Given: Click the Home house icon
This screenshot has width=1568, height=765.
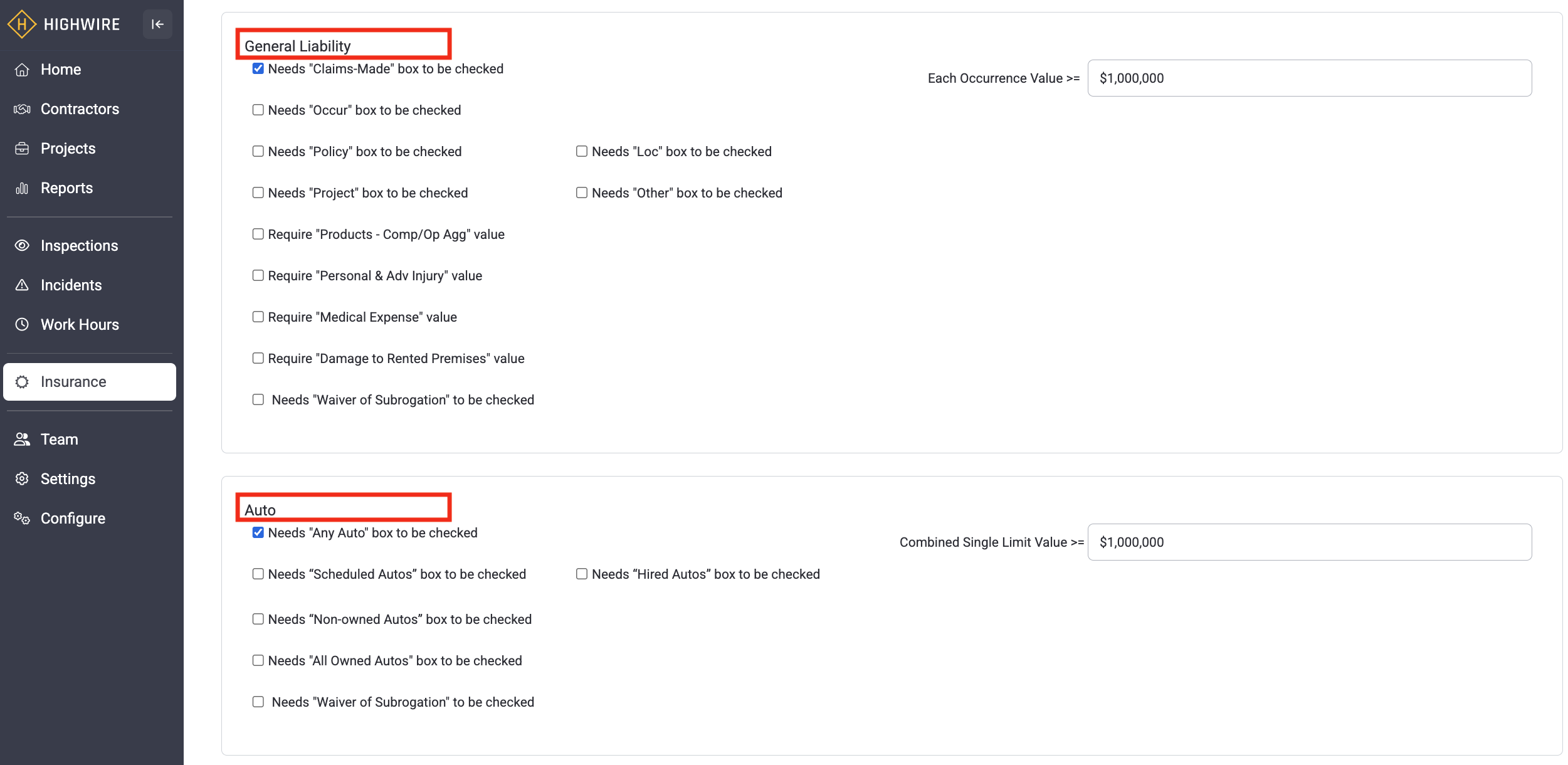Looking at the screenshot, I should (22, 70).
